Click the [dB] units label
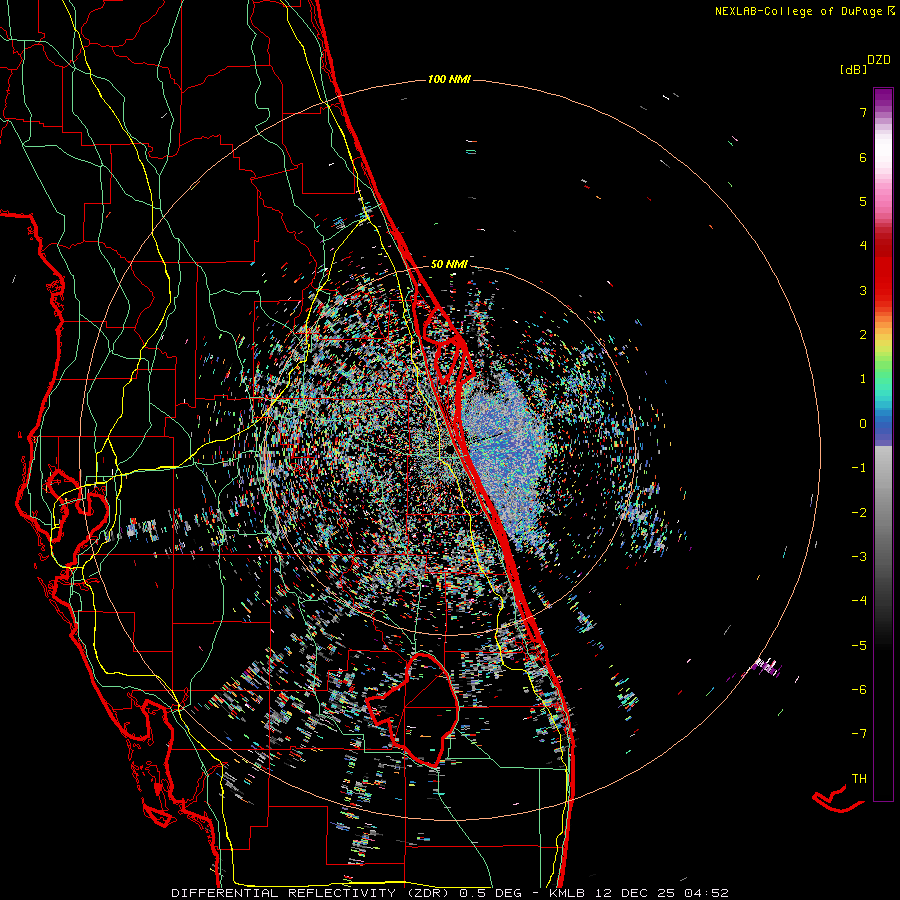The width and height of the screenshot is (900, 900). (854, 69)
